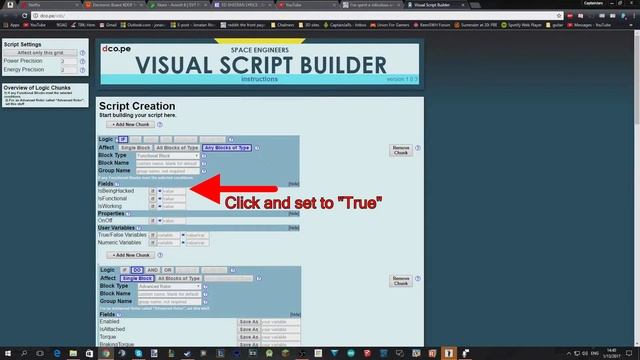Open help icon next to second Add New Chunk

(160, 255)
